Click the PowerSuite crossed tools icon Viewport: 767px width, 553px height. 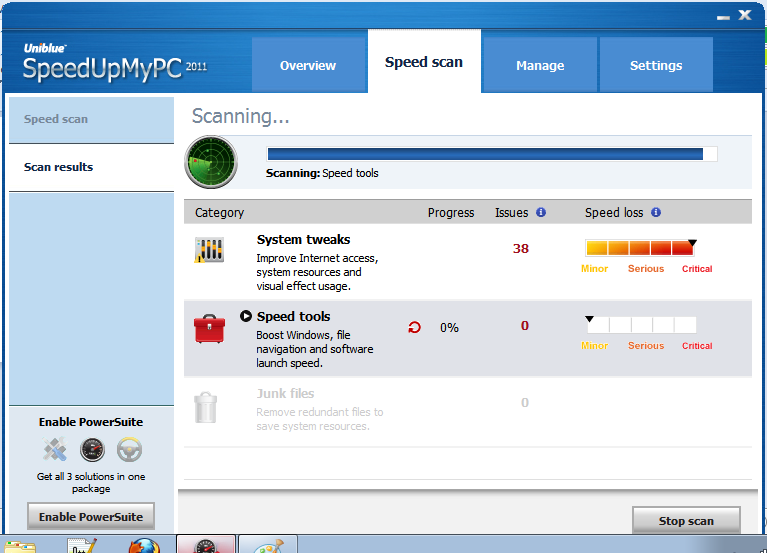click(x=55, y=449)
